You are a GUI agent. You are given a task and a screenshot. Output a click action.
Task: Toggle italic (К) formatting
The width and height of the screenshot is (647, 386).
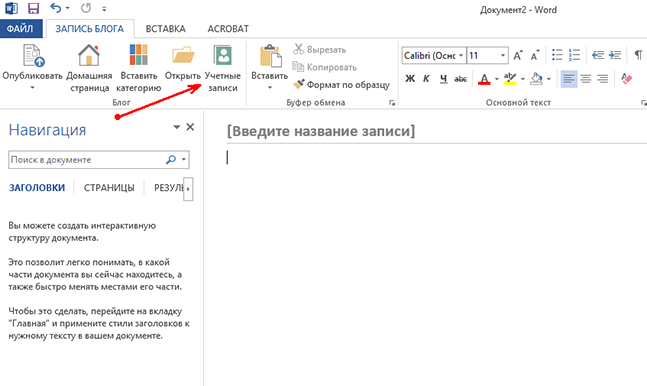(x=426, y=78)
